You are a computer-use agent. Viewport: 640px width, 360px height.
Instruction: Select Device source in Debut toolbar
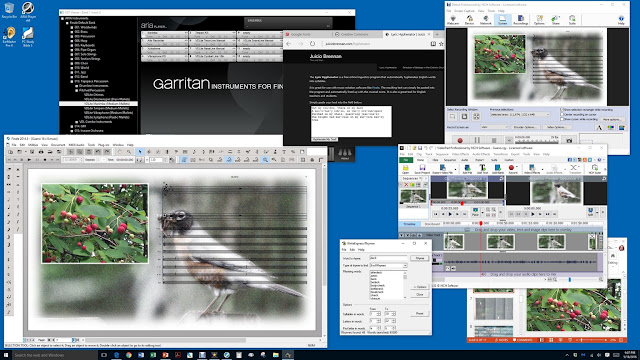tap(469, 20)
